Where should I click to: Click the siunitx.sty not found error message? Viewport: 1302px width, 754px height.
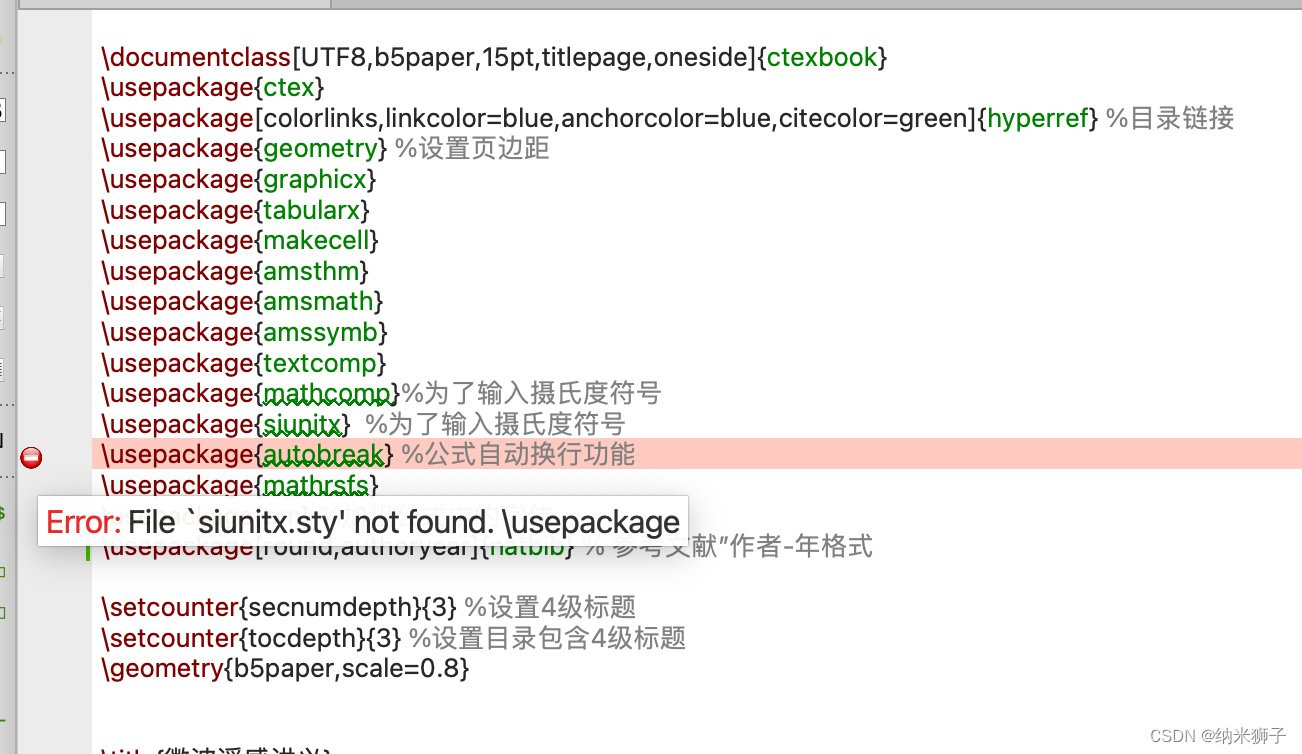360,521
